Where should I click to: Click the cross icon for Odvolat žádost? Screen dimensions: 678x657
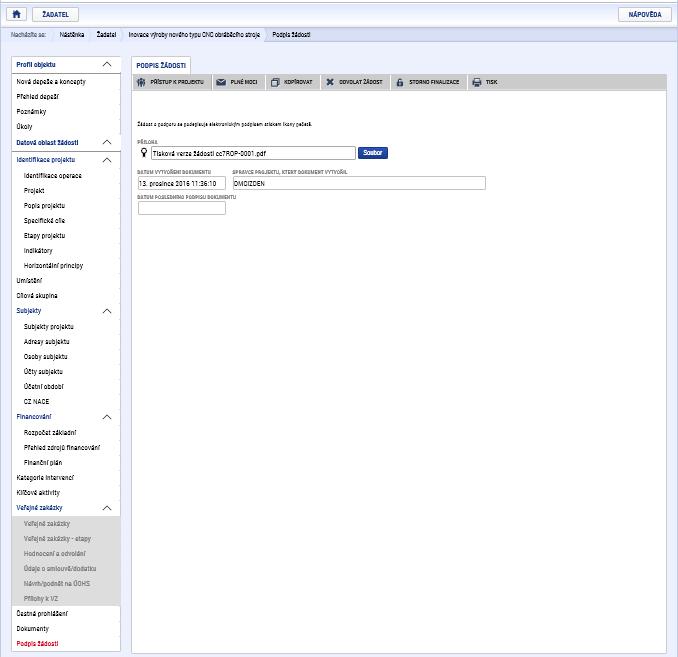(x=329, y=82)
